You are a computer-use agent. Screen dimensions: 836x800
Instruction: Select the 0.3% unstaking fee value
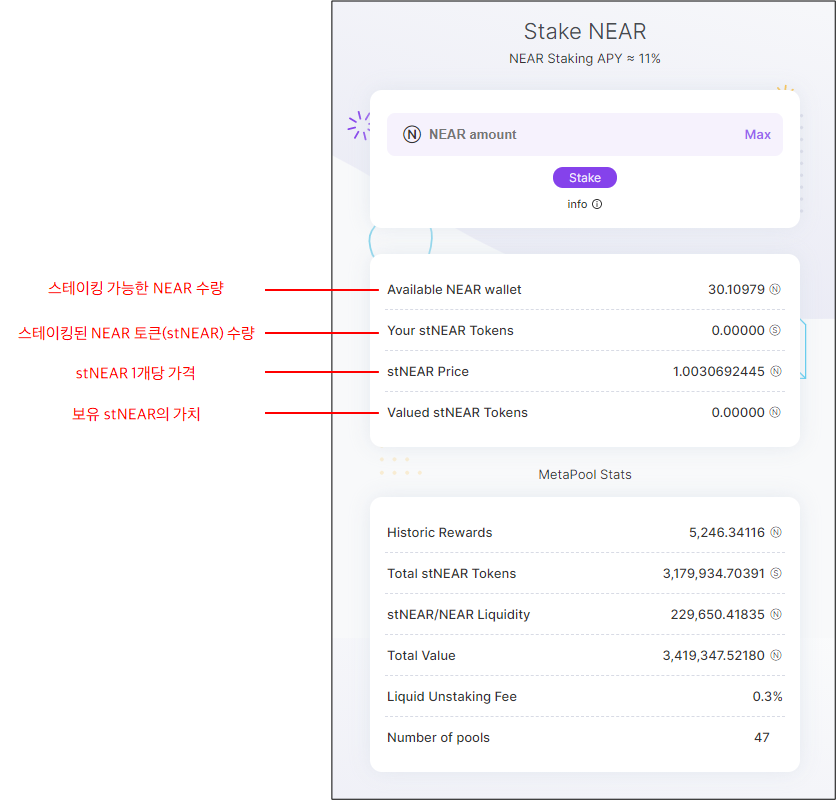(767, 697)
